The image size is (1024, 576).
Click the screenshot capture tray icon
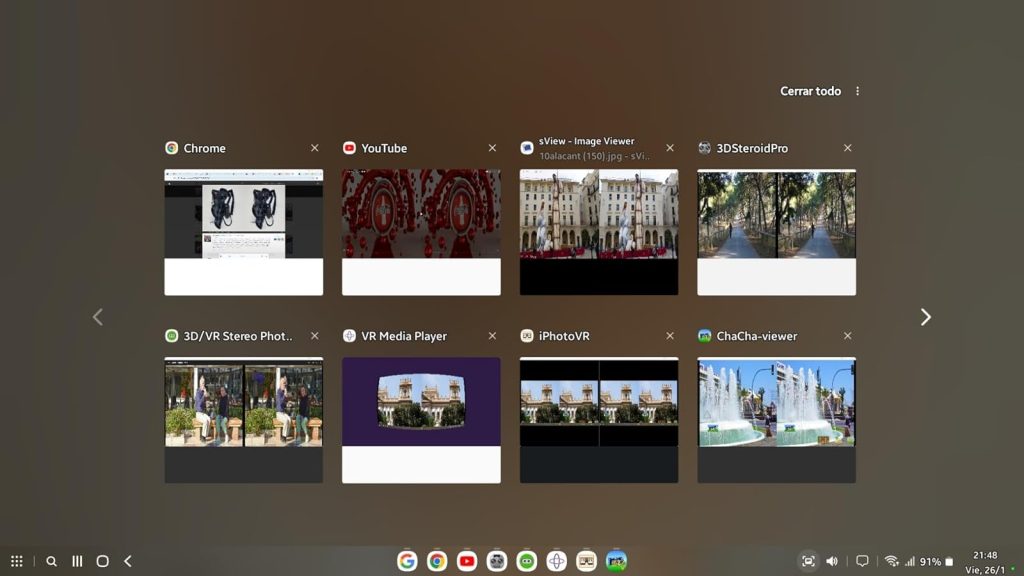tap(808, 561)
